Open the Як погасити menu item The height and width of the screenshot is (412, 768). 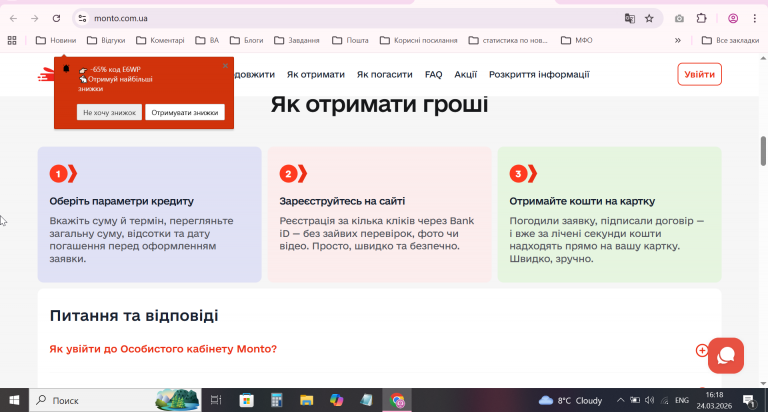[384, 74]
